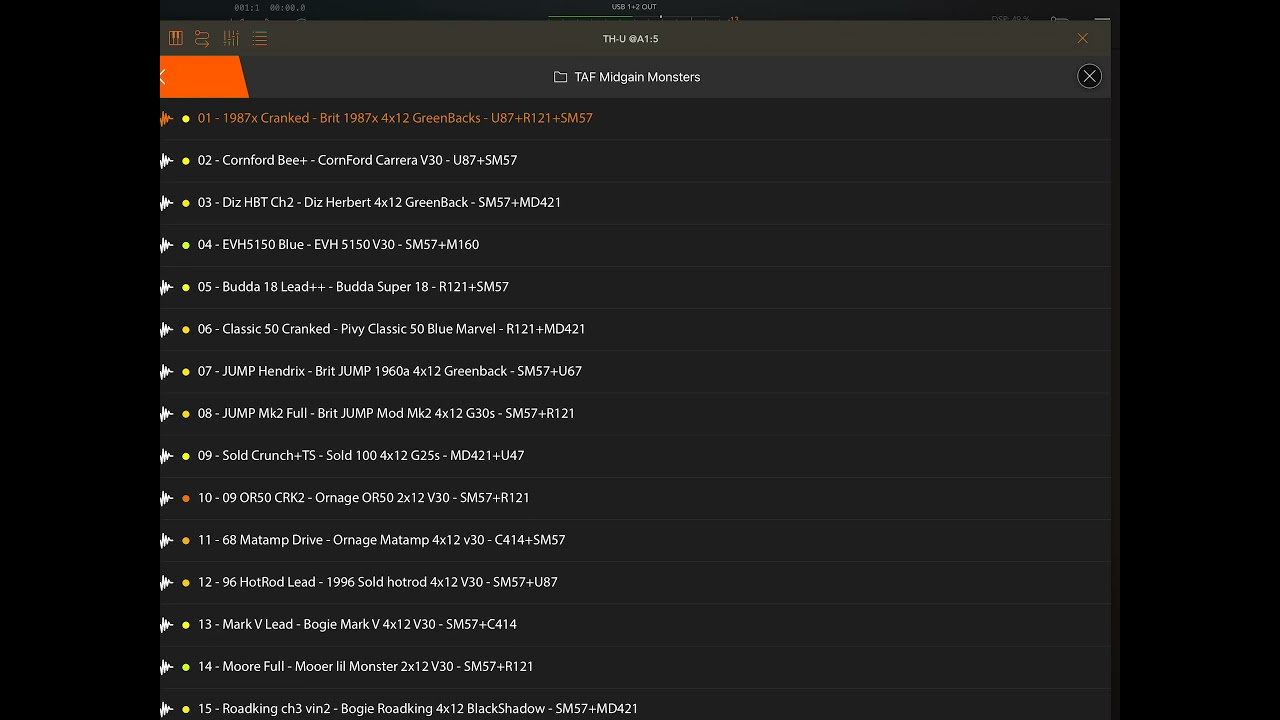Screen dimensions: 1280x720
Task: Click the signal routing icon
Action: 202,38
